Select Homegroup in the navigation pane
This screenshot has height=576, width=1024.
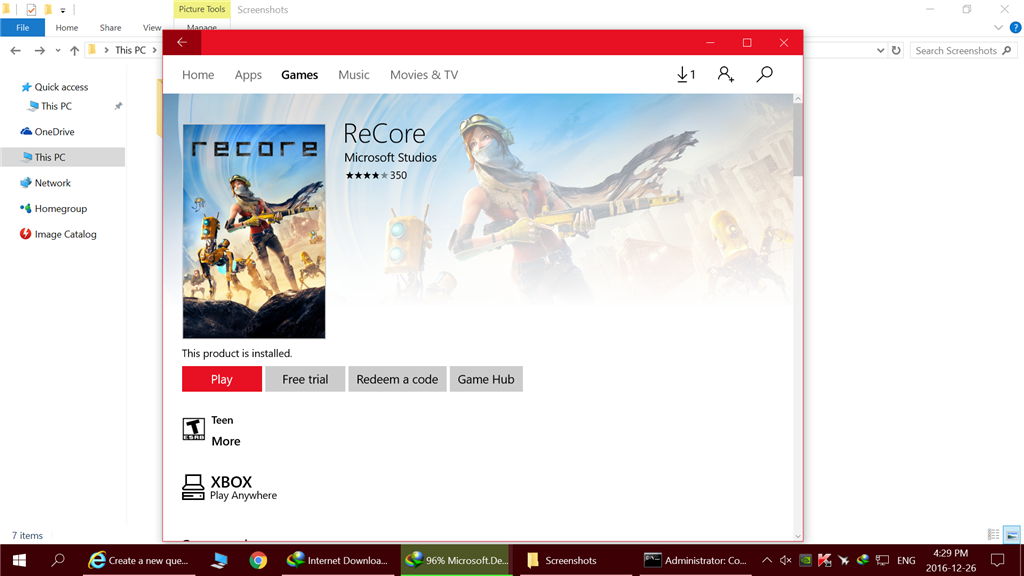pos(61,208)
